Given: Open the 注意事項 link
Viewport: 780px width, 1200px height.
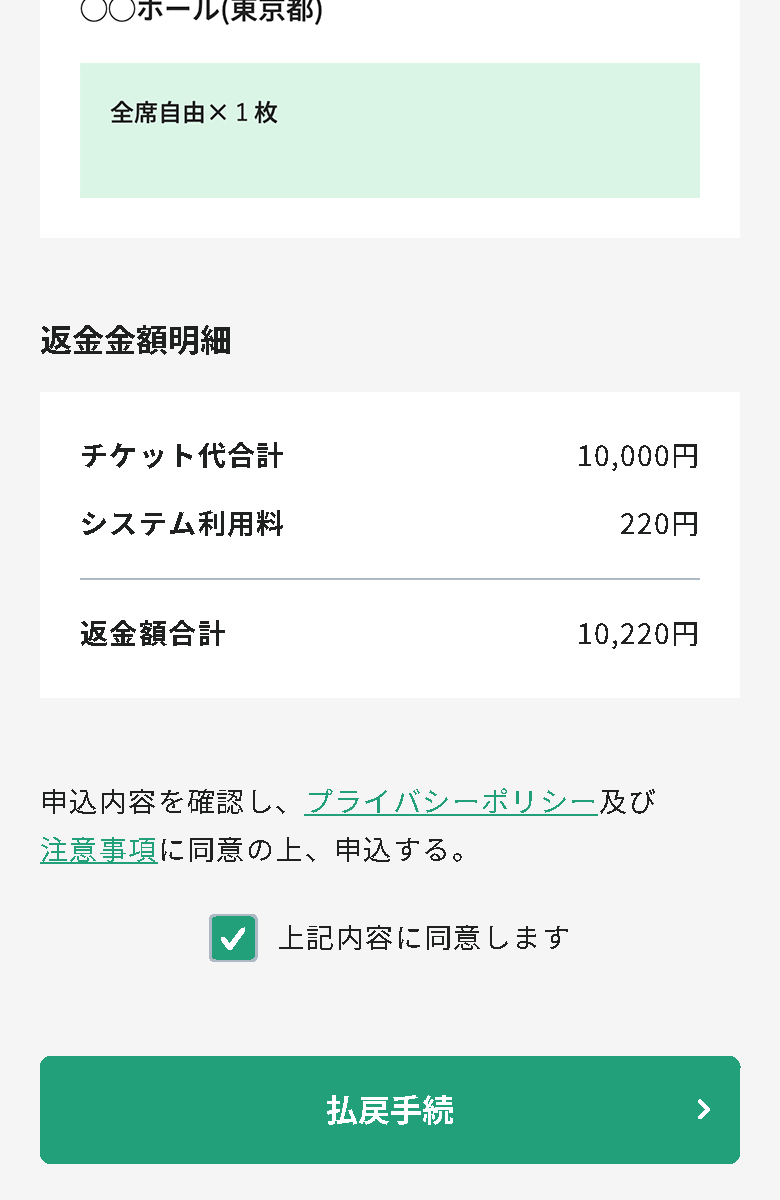Looking at the screenshot, I should tap(99, 850).
